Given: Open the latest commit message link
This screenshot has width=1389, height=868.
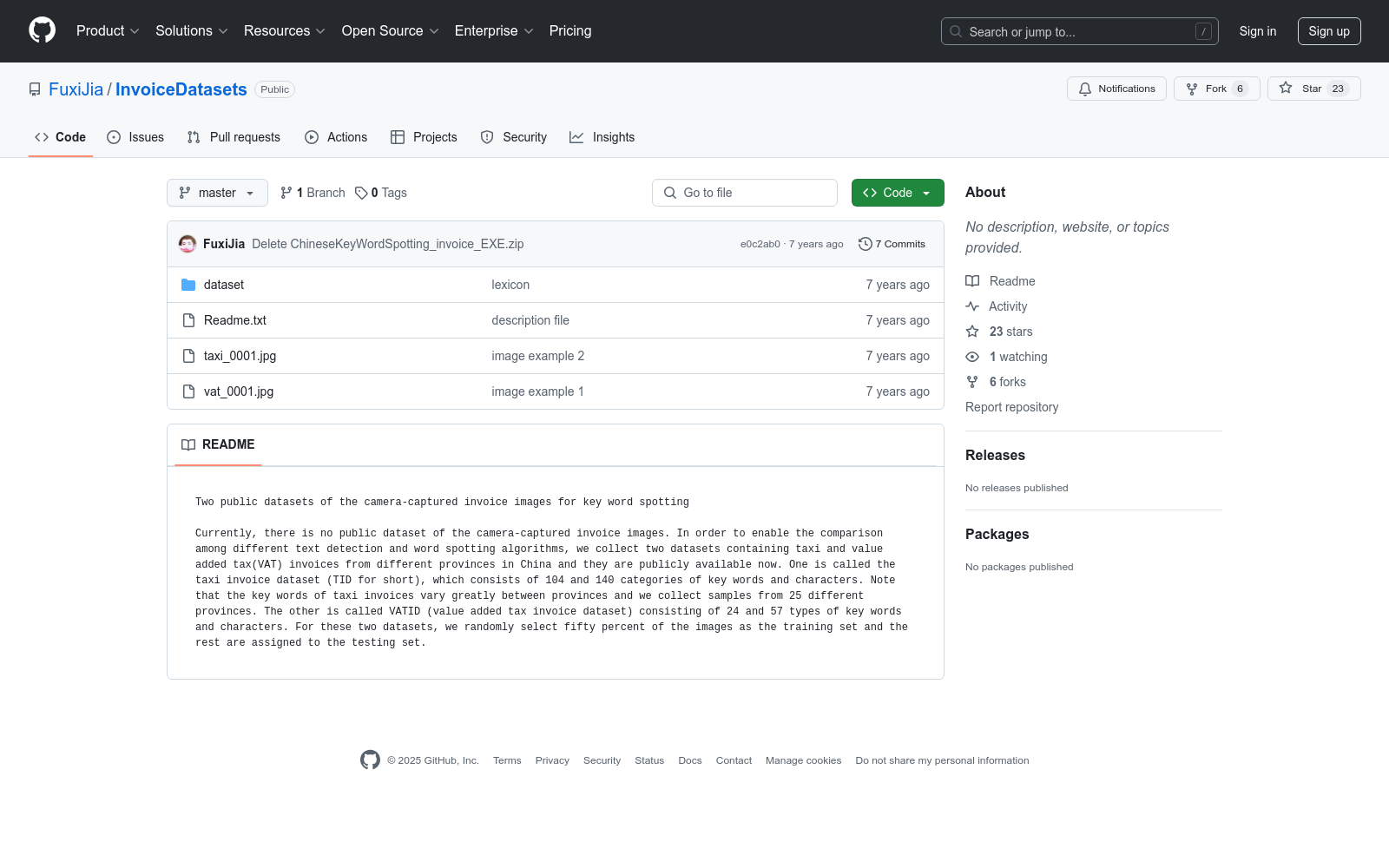Looking at the screenshot, I should (388, 244).
